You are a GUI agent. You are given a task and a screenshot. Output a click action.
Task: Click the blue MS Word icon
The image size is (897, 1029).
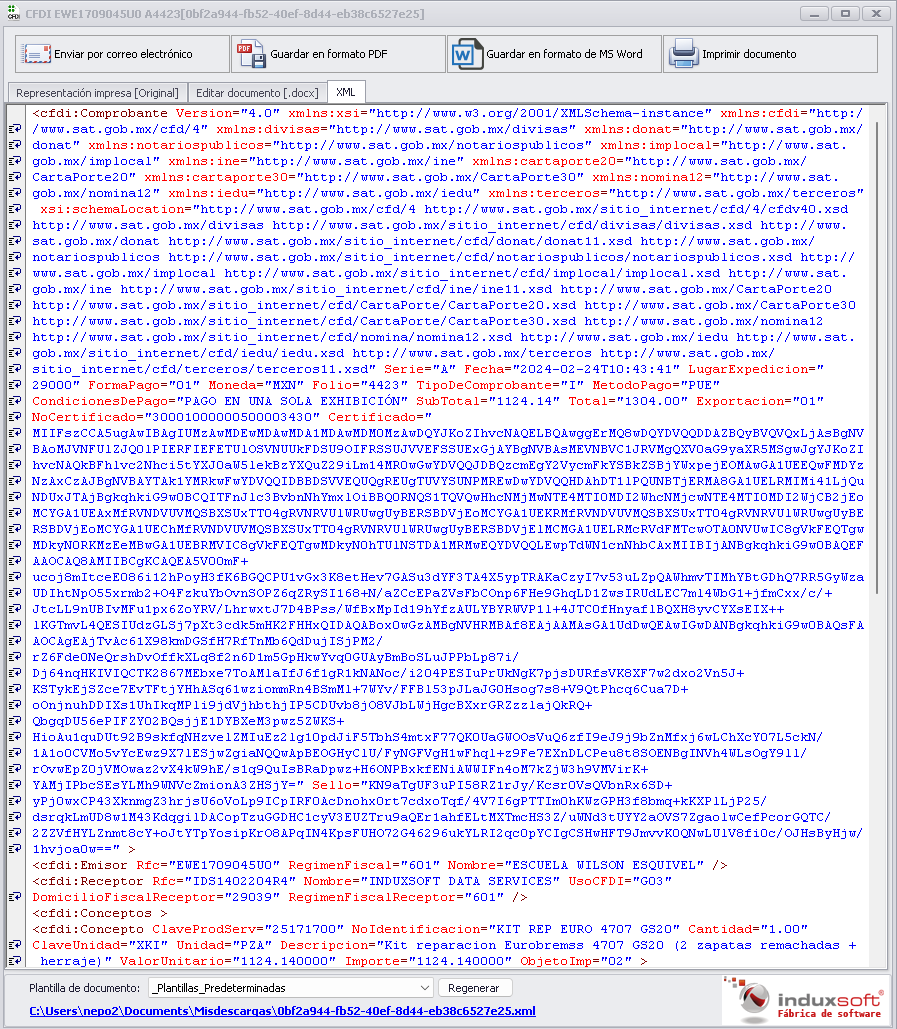464,54
